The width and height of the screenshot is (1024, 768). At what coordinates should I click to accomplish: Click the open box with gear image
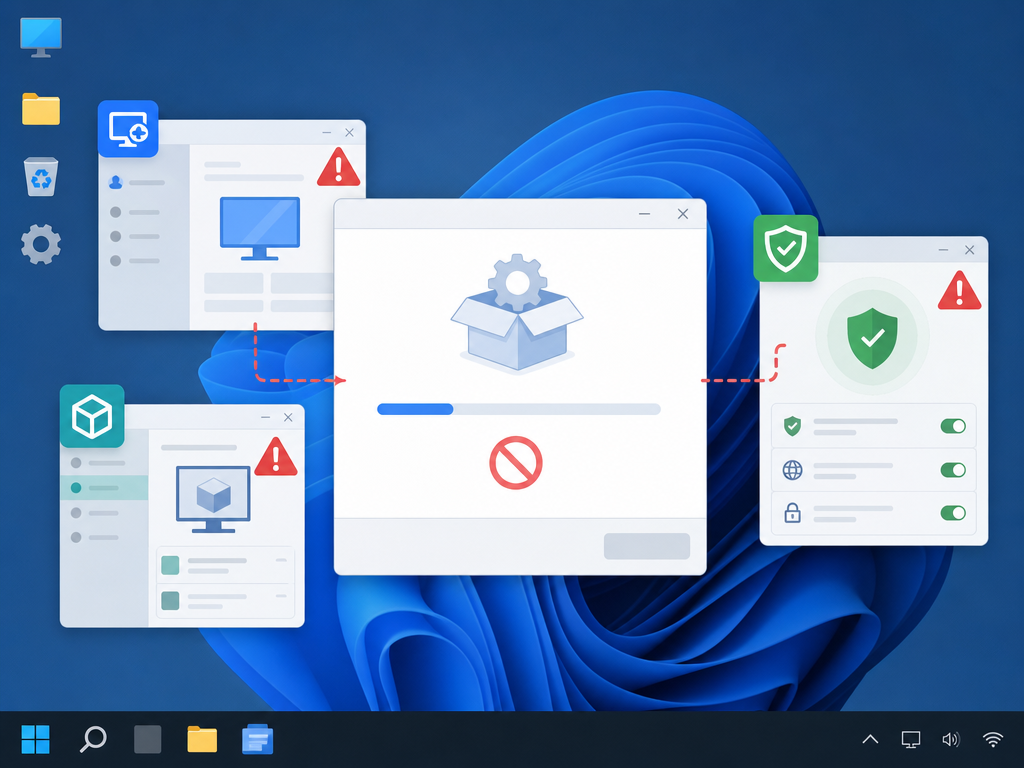517,312
